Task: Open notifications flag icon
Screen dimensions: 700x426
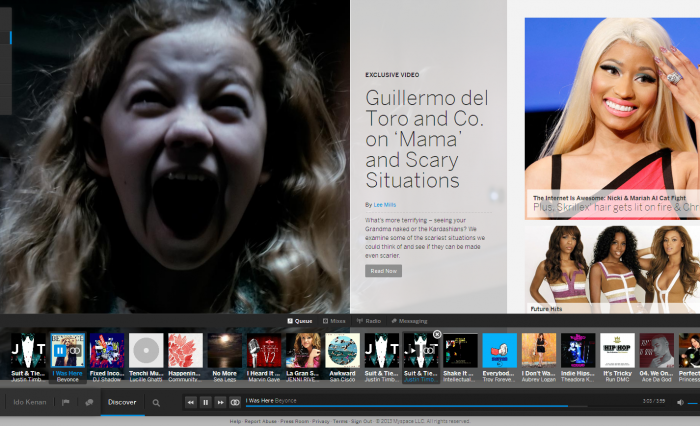Action: (x=66, y=402)
